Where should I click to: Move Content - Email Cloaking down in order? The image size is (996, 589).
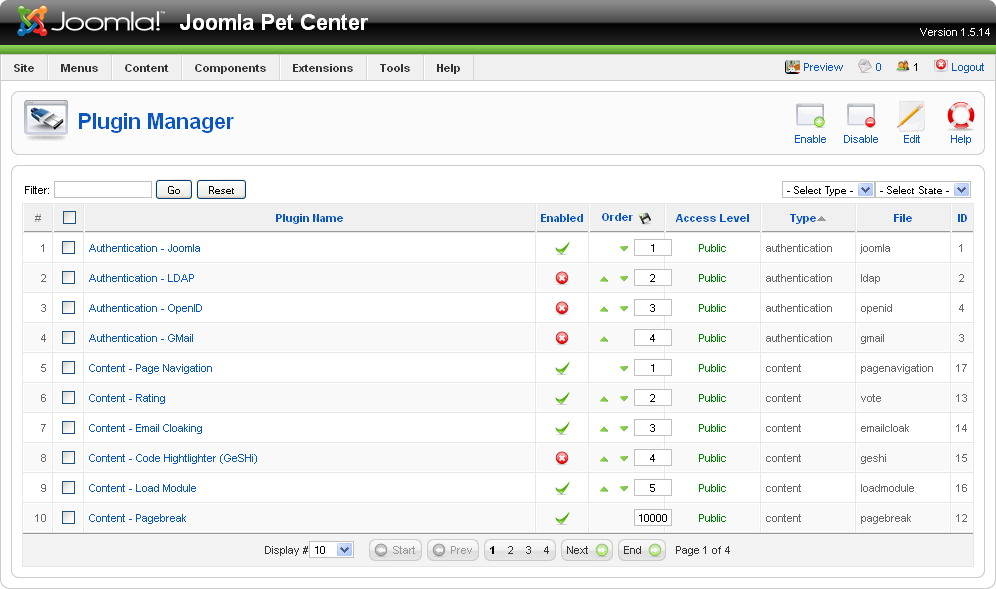[x=624, y=429]
